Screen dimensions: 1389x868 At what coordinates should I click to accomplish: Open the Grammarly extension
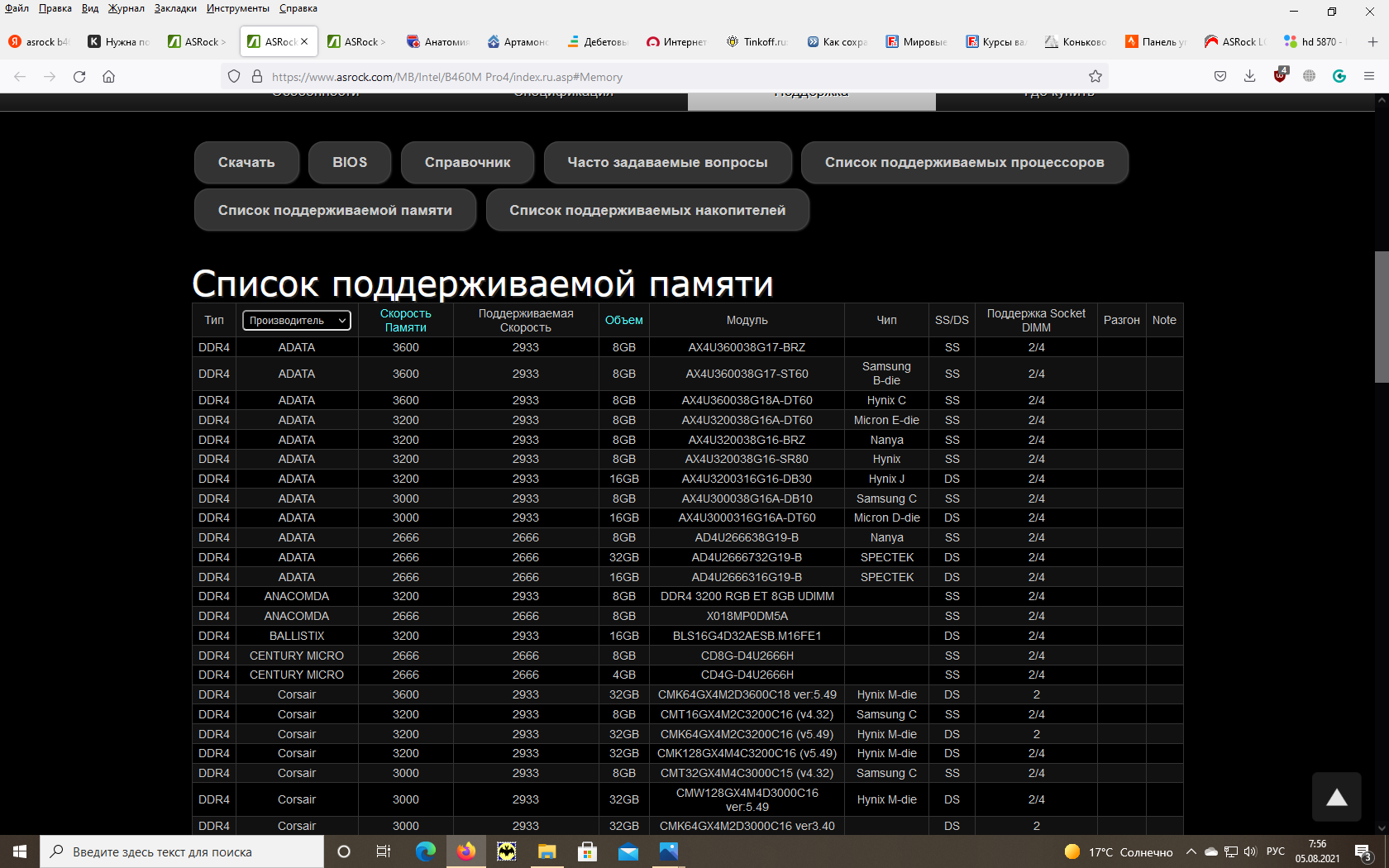[x=1339, y=77]
